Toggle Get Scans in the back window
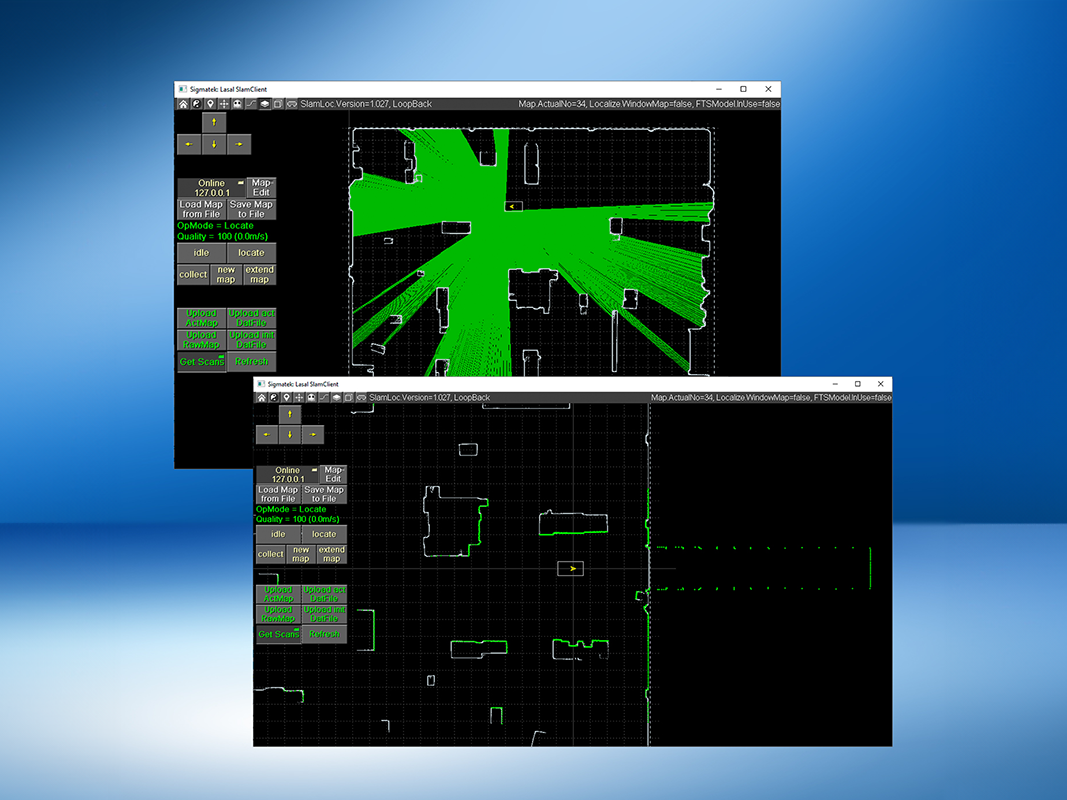Viewport: 1067px width, 800px height. coord(201,362)
